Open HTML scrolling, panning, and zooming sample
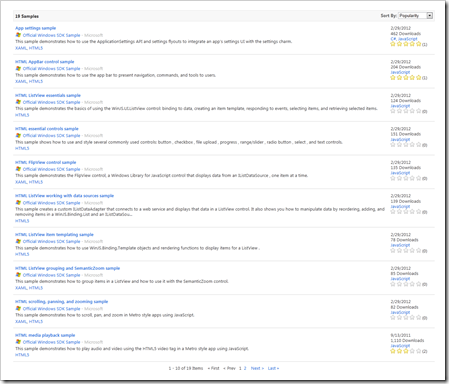The height and width of the screenshot is (384, 449). tap(61, 302)
